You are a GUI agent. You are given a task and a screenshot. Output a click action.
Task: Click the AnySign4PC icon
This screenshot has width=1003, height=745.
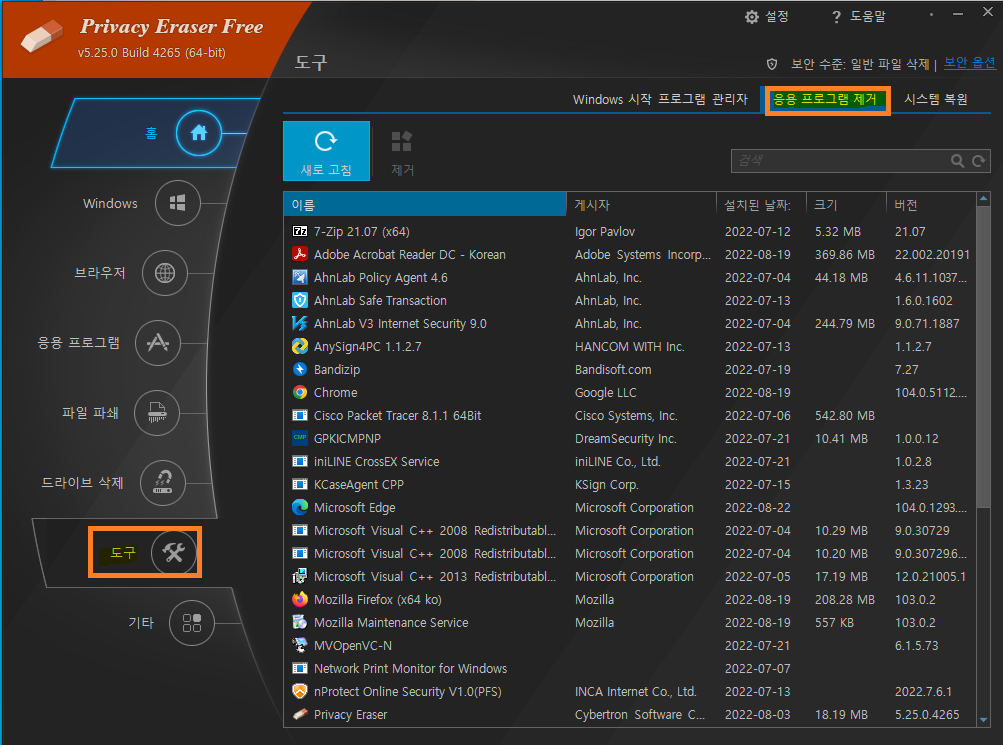pyautogui.click(x=299, y=347)
